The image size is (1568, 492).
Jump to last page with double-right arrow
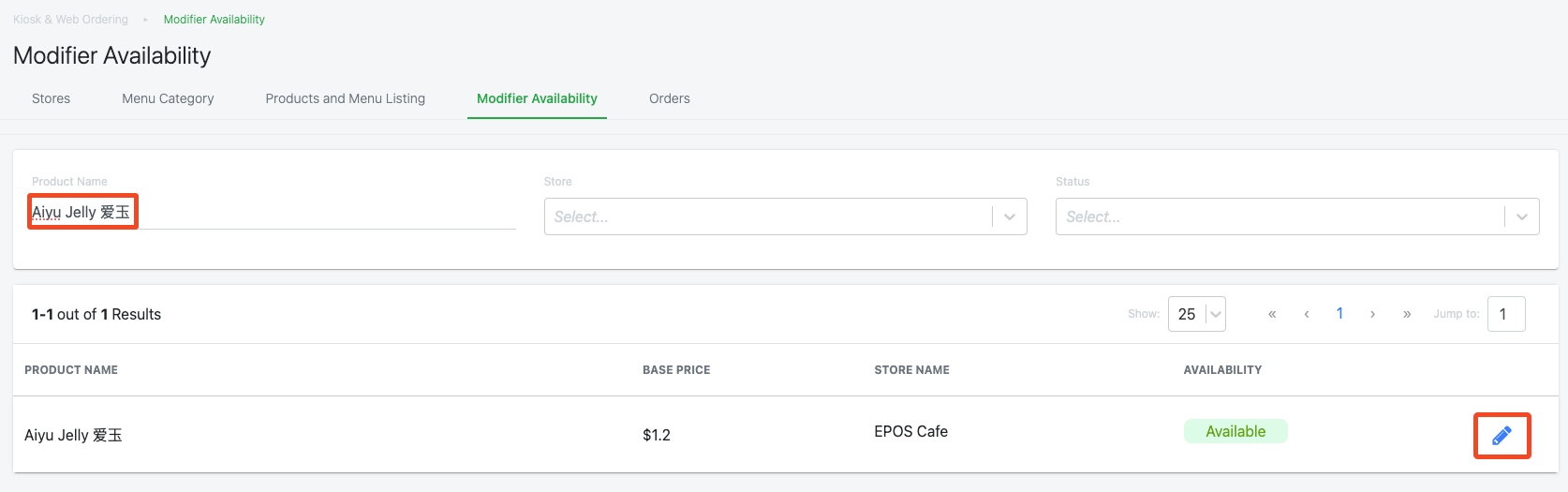click(1407, 314)
